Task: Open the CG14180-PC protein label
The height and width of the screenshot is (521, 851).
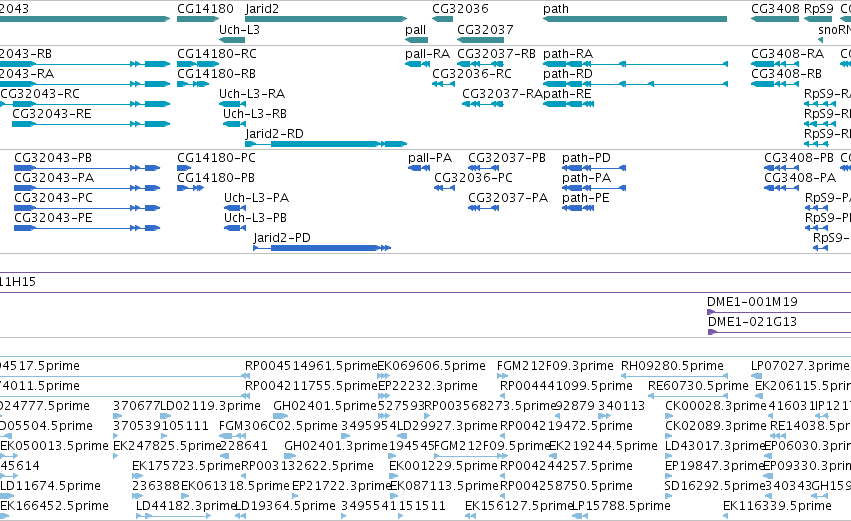Action: [216, 158]
